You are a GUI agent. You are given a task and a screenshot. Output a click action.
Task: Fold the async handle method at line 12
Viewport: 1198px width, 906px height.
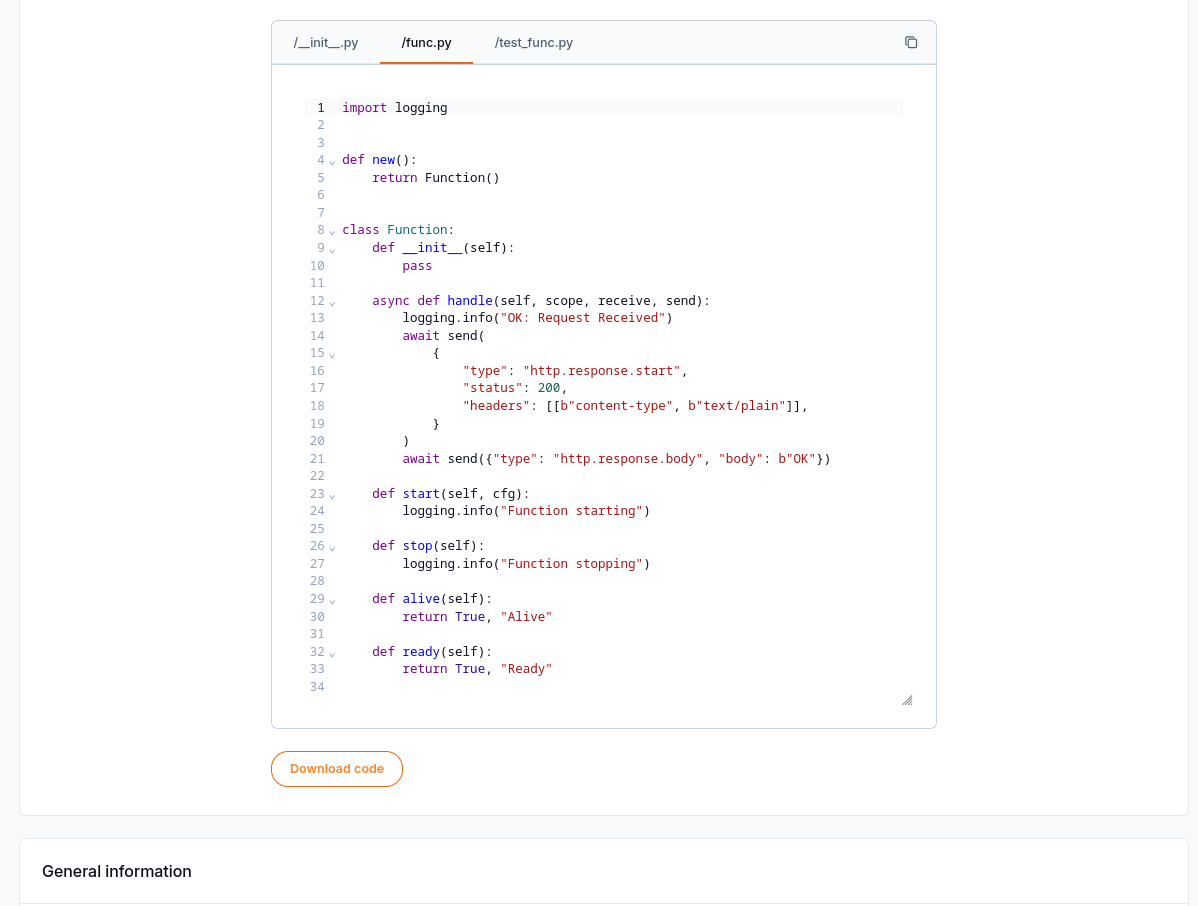332,303
